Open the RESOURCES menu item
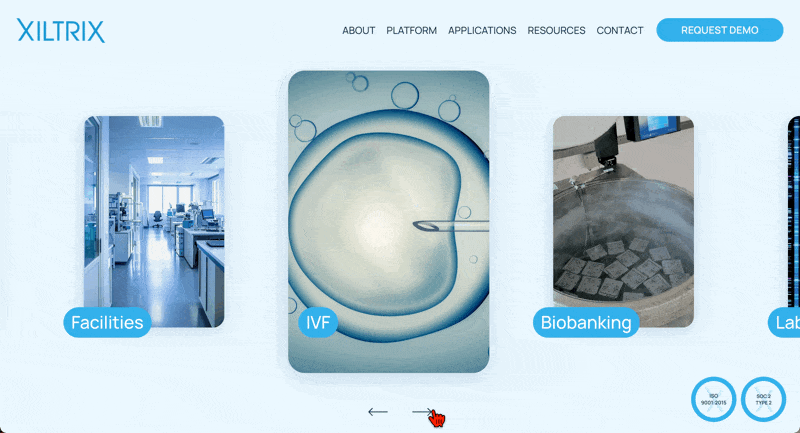 (x=556, y=31)
